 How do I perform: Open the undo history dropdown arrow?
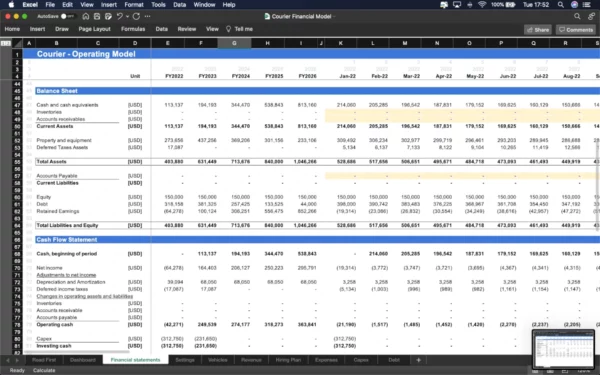(127, 16)
